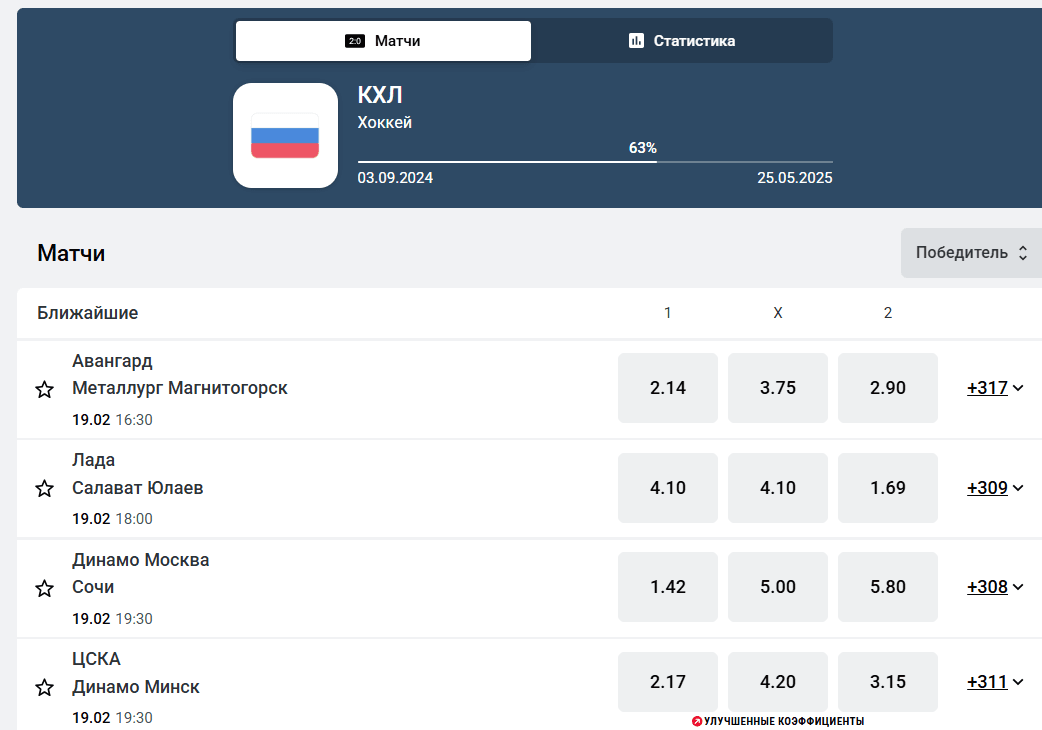Star the Динамо Москва vs Сочи match
Screen dimensions: 1042x730
point(45,588)
